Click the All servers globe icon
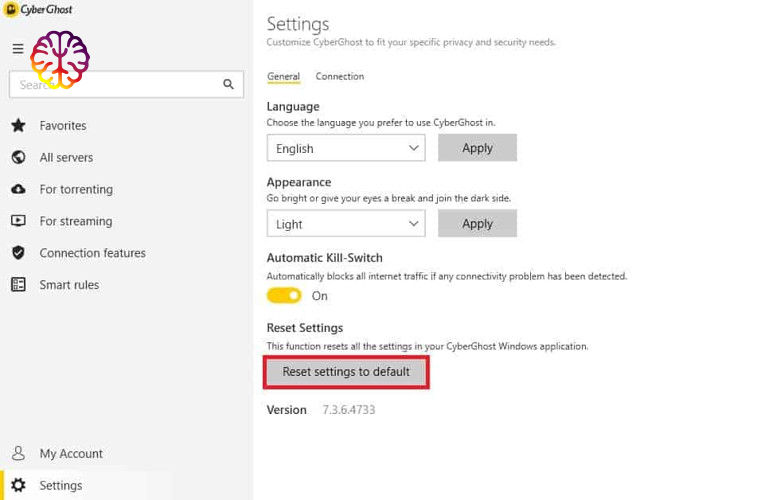Viewport: 757px width, 500px height. pyautogui.click(x=18, y=158)
